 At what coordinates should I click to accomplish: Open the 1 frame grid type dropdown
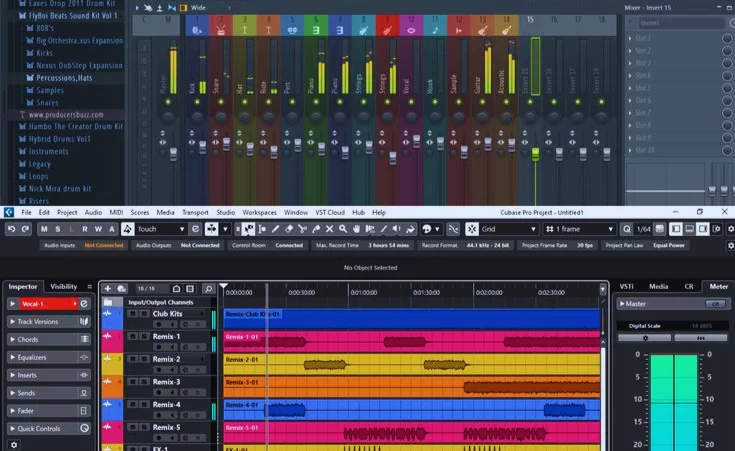pos(579,229)
